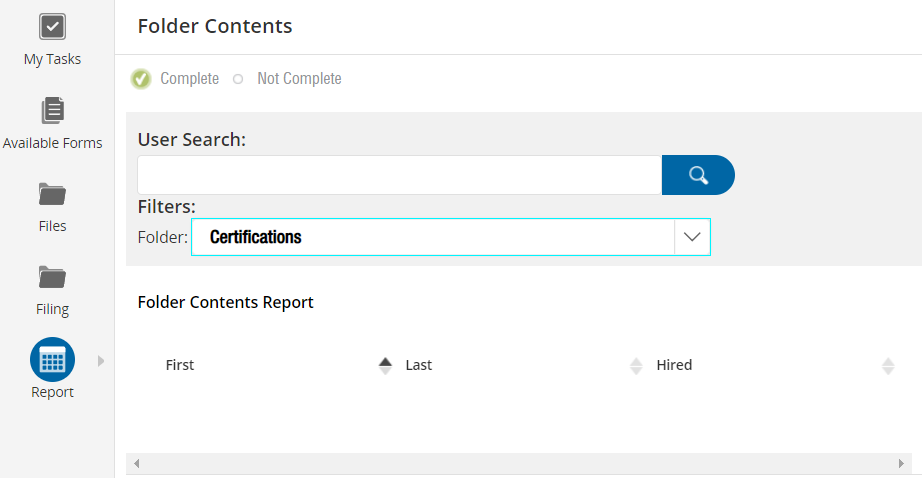
Task: Expand the Report submenu arrow
Action: pos(101,361)
